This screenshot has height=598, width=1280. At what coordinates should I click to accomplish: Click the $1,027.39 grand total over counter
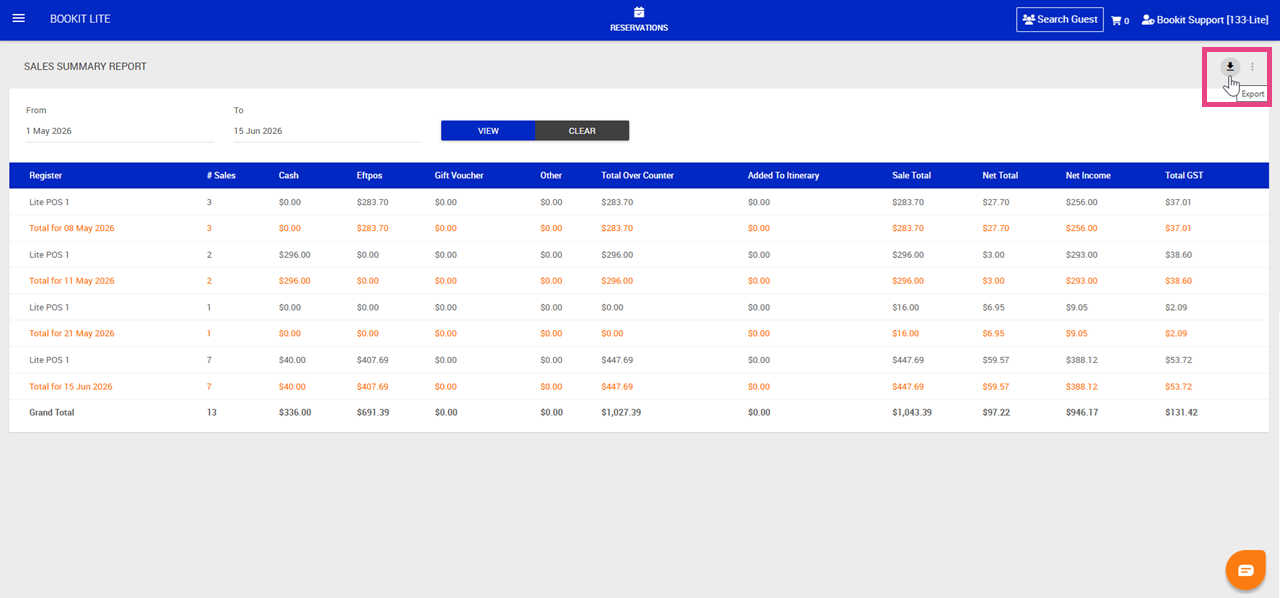coord(621,412)
